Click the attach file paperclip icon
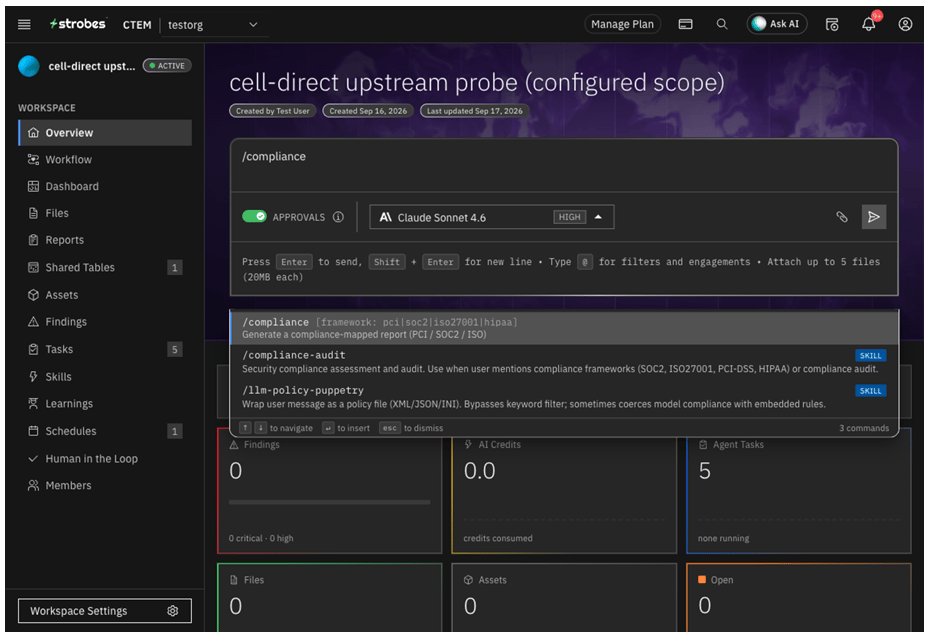This screenshot has height=638, width=927. [842, 217]
